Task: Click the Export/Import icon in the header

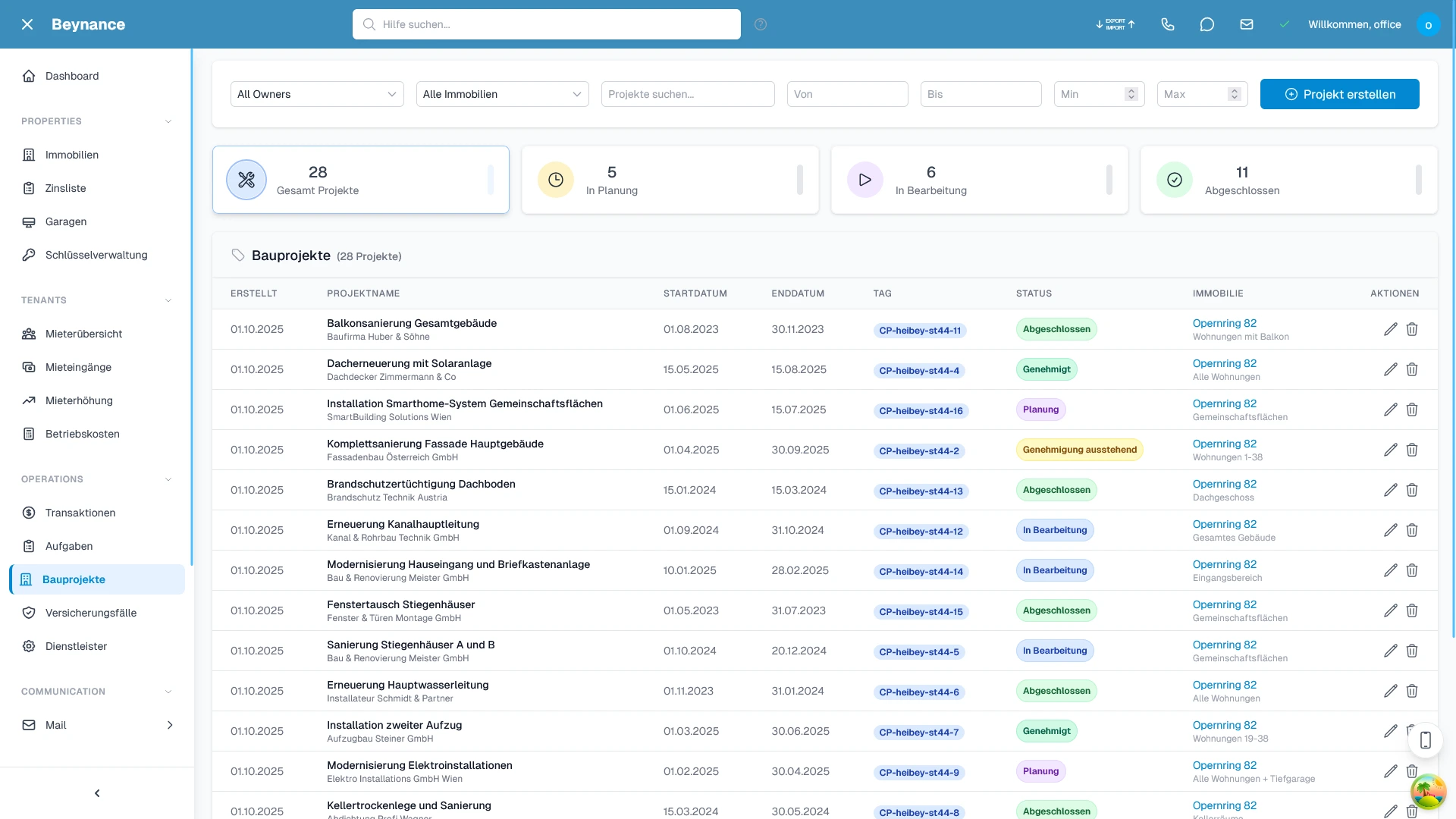Action: [1114, 24]
